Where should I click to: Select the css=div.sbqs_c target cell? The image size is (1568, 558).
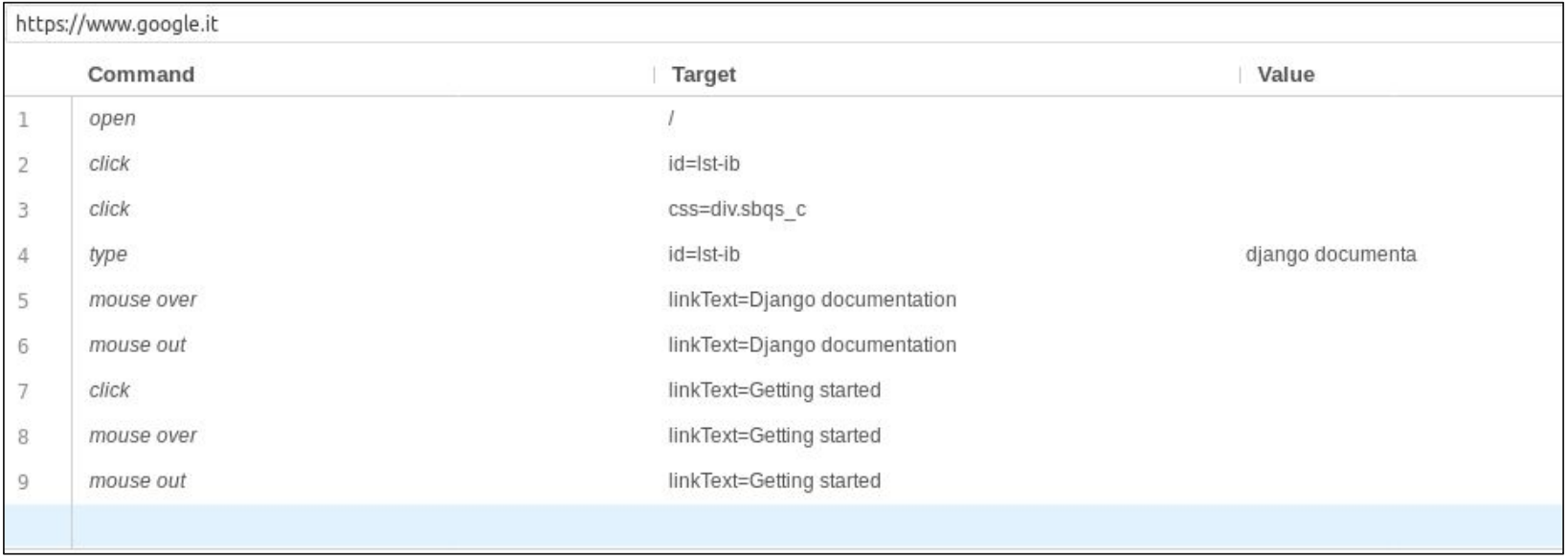click(x=737, y=209)
